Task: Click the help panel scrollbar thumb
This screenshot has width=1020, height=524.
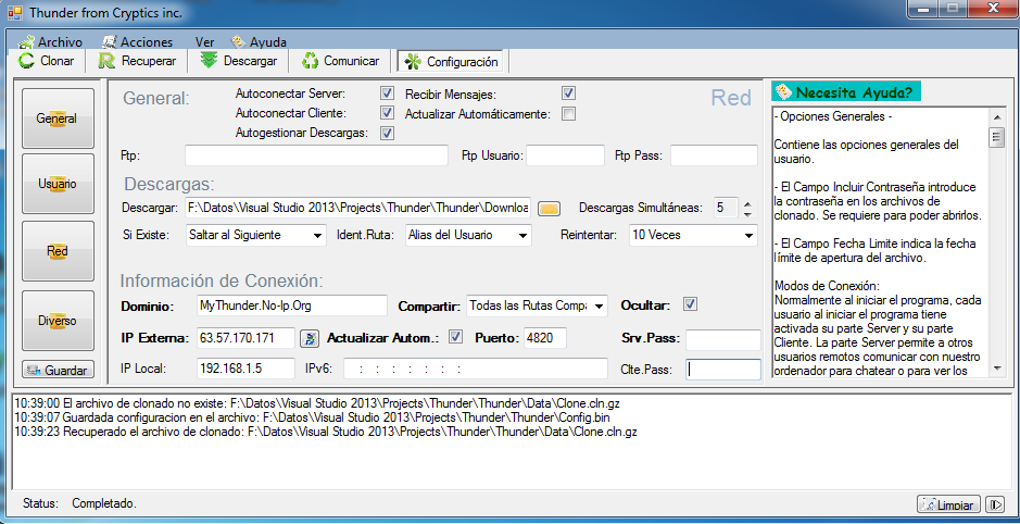Action: 996,138
